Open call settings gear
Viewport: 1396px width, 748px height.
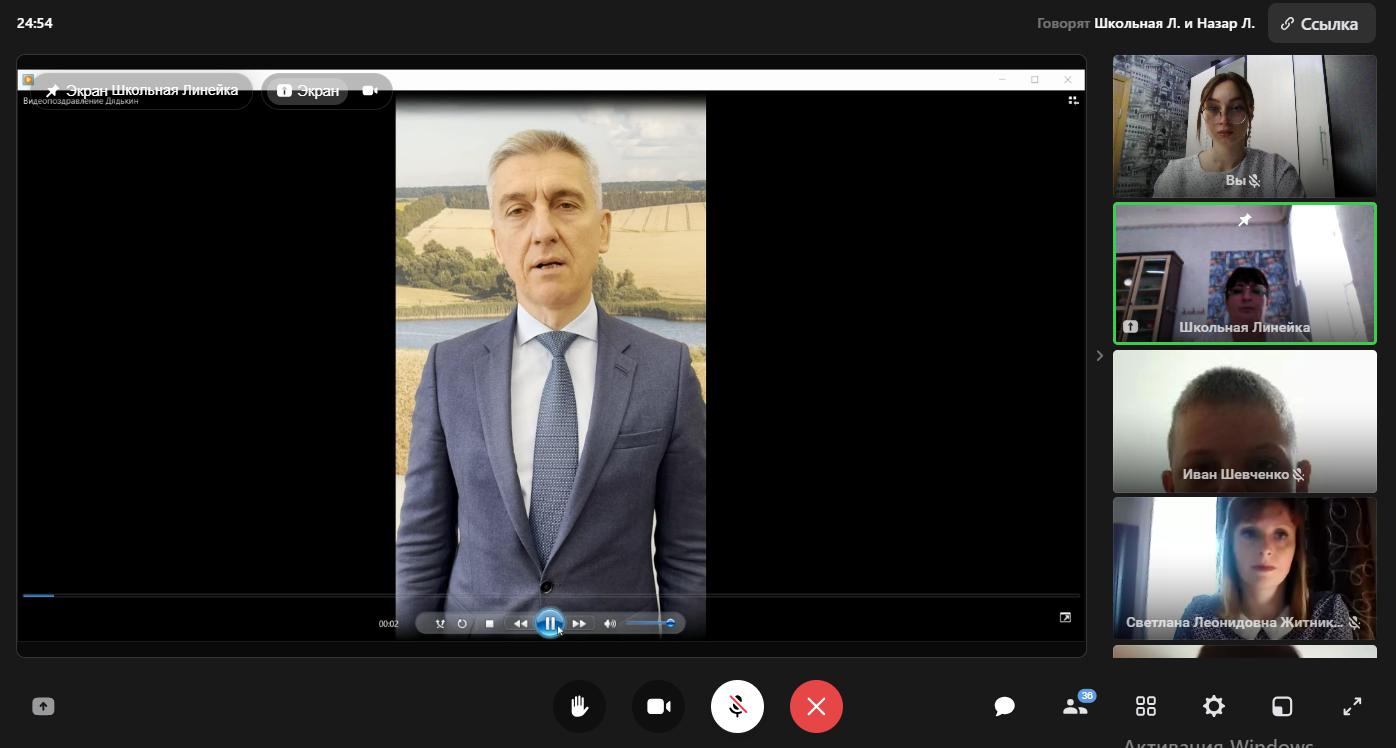(x=1214, y=707)
